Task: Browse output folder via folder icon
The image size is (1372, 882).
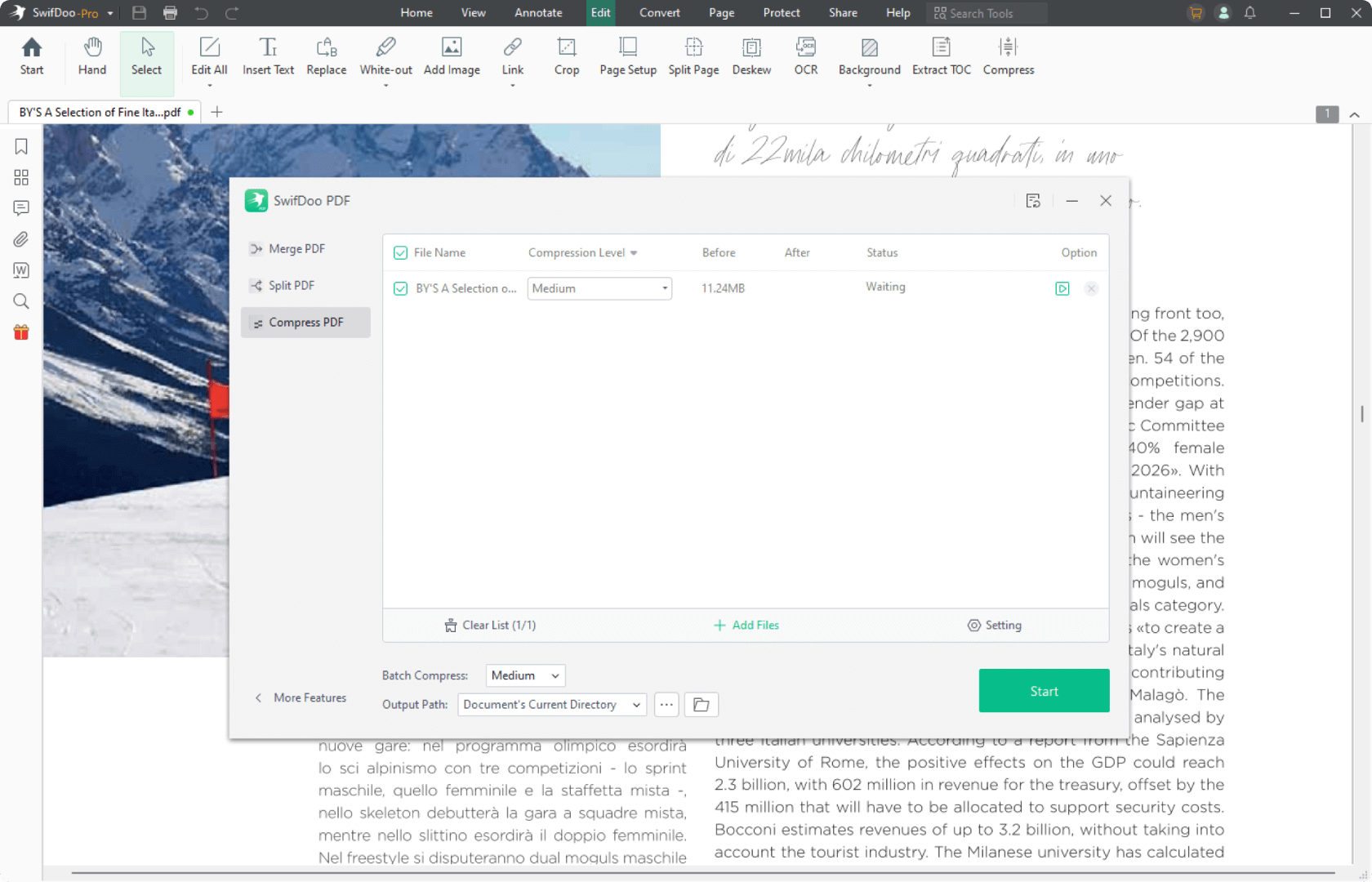Action: point(702,705)
